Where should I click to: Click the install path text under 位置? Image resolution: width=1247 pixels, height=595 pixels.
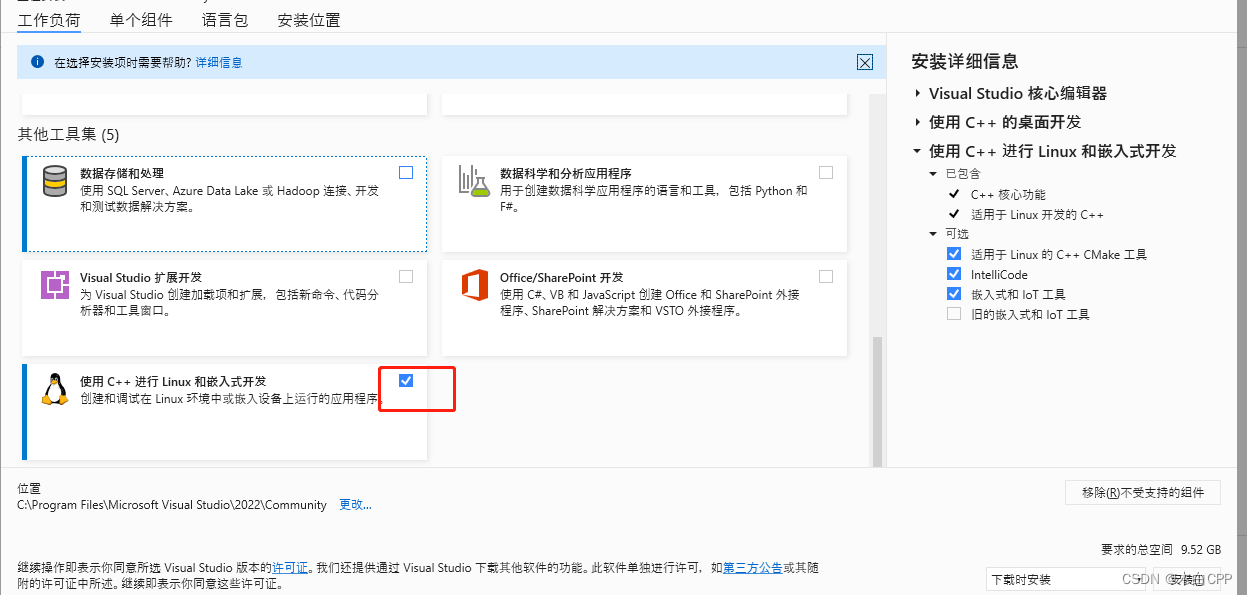coord(172,505)
